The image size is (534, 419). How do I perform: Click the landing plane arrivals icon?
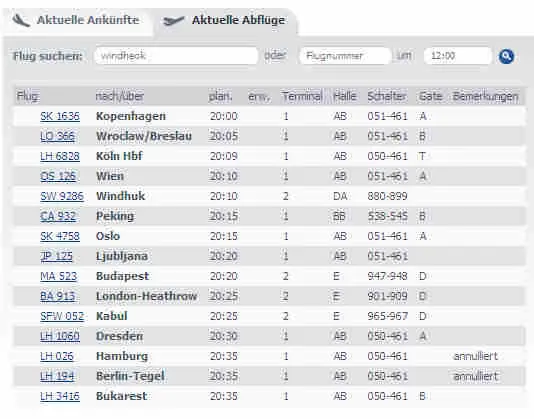21,20
